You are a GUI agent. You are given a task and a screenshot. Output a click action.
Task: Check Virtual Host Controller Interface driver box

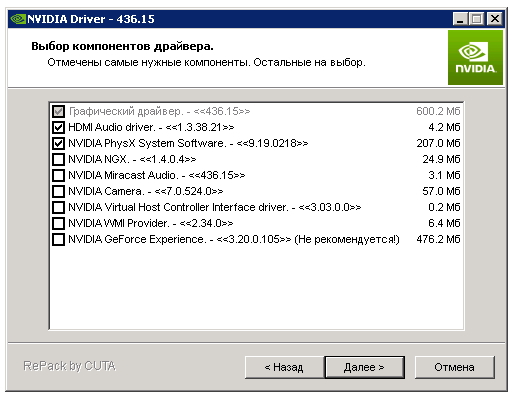[x=58, y=207]
